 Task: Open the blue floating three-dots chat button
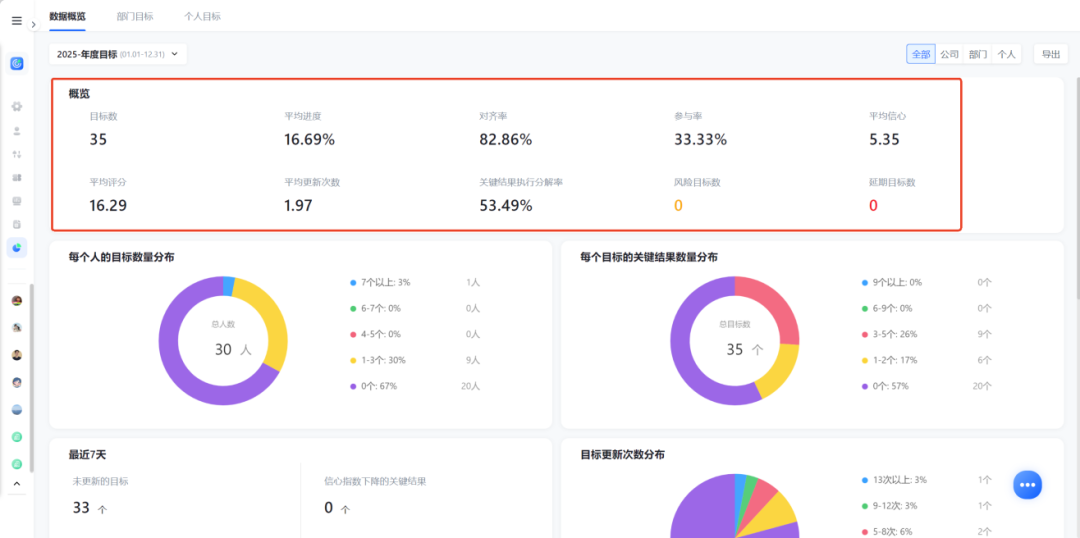pyautogui.click(x=1027, y=485)
